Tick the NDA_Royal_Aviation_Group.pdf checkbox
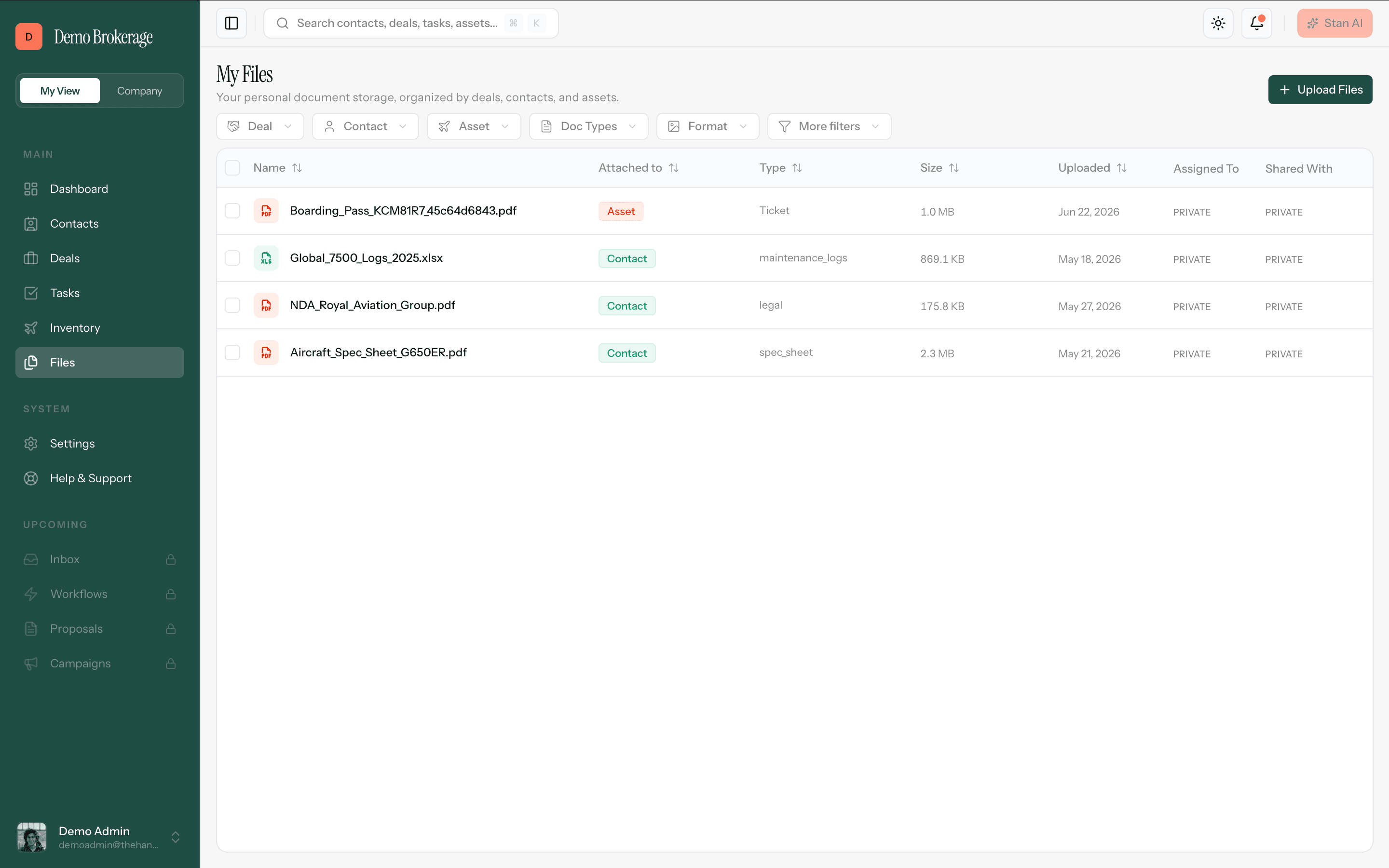Viewport: 1389px width, 868px height. pyautogui.click(x=232, y=305)
